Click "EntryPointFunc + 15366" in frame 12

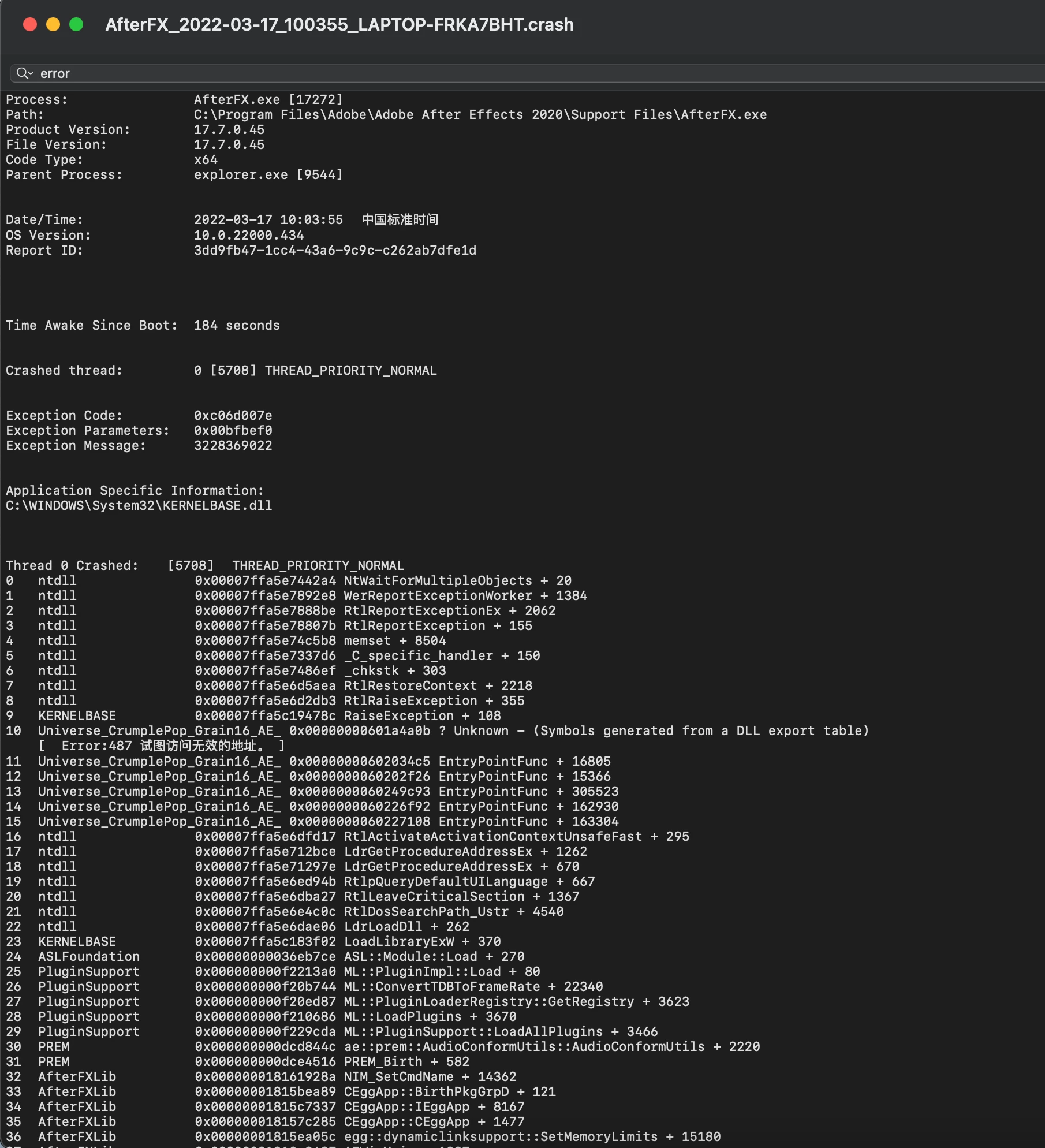[525, 776]
